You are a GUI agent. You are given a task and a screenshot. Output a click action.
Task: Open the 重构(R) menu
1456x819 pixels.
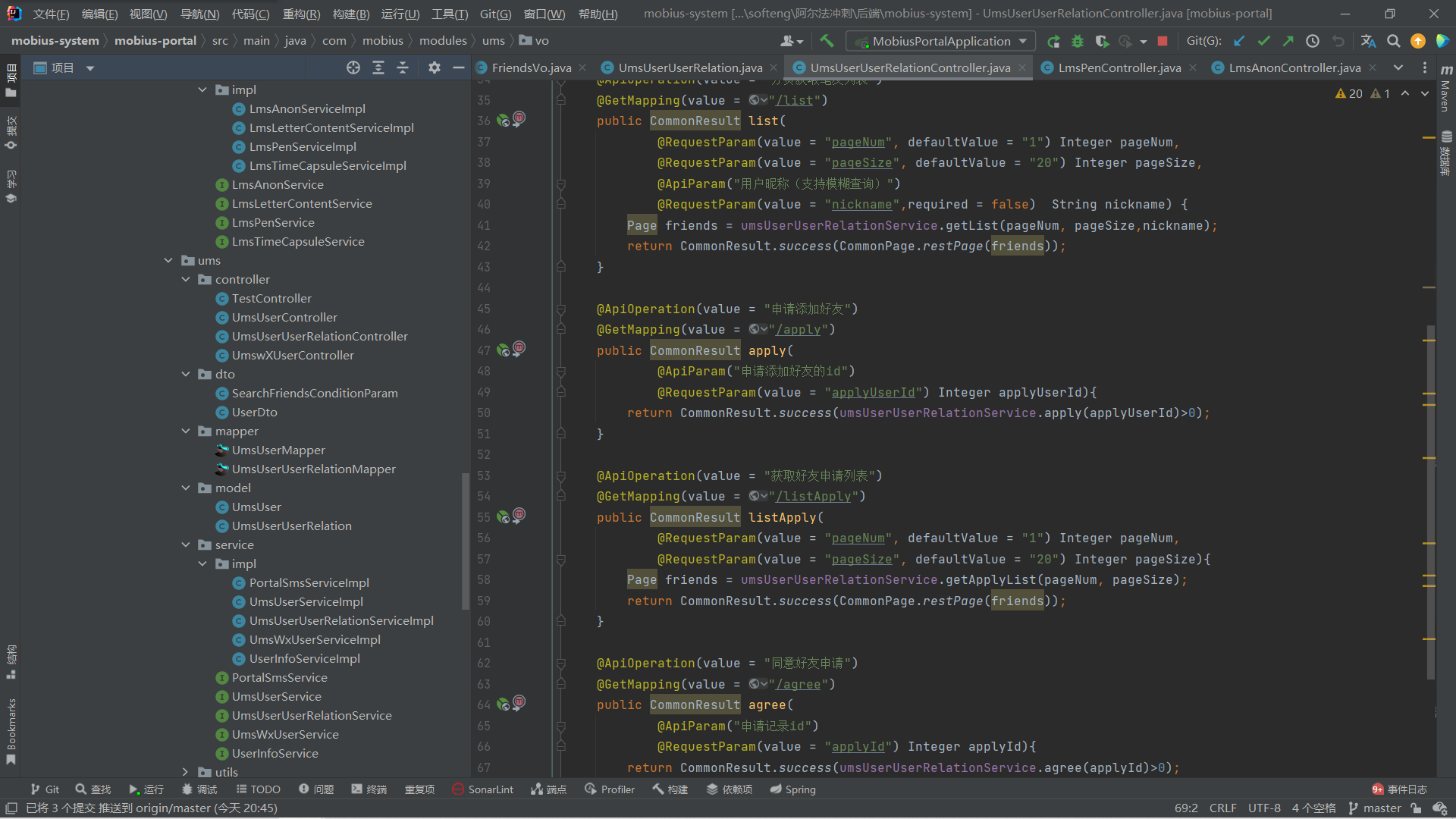coord(301,14)
